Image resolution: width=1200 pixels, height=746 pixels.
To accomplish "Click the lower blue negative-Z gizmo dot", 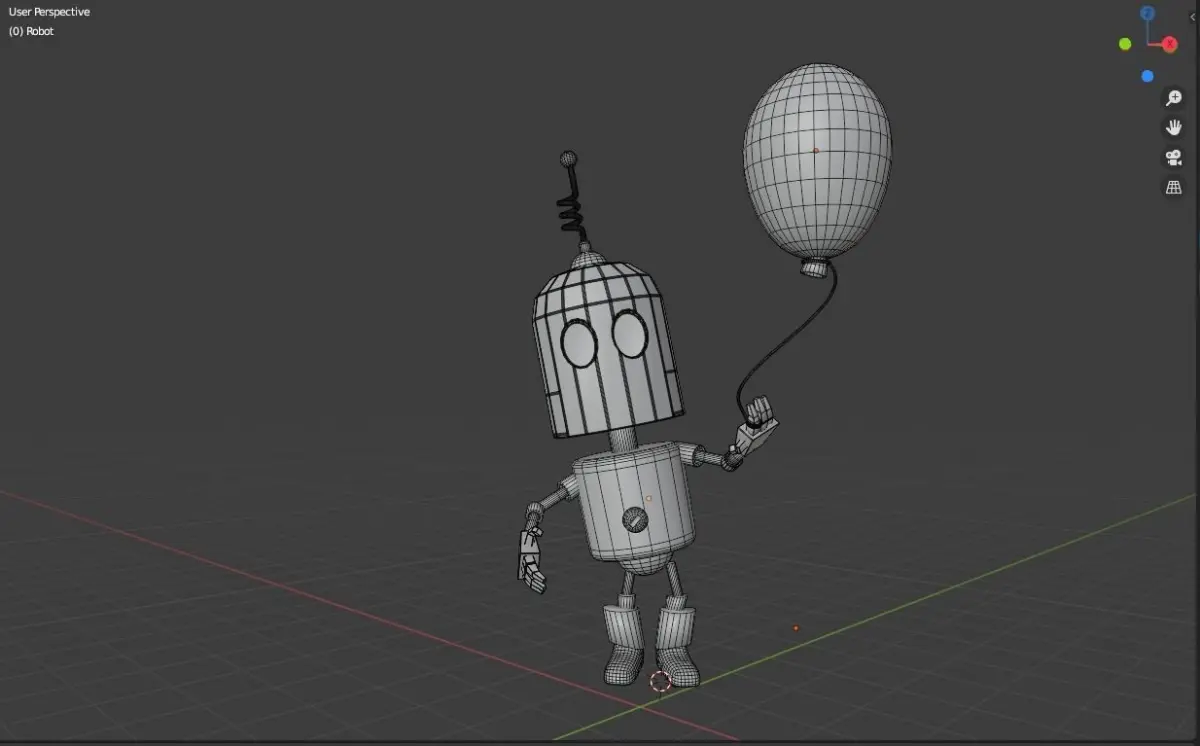I will [x=1147, y=76].
